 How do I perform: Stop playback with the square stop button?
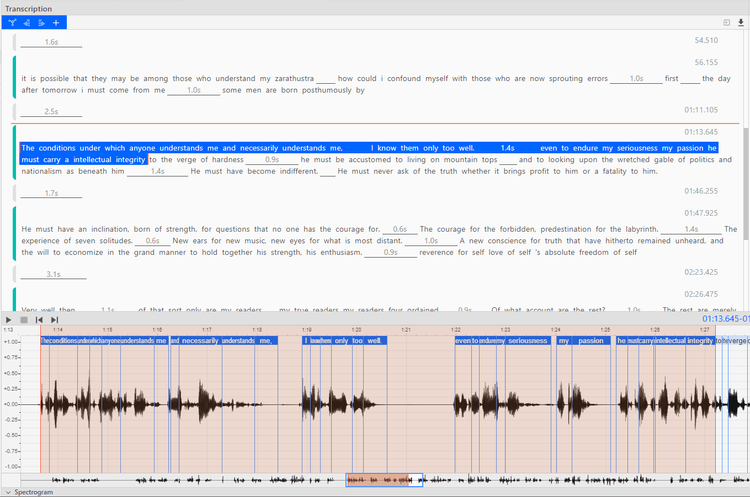click(24, 320)
